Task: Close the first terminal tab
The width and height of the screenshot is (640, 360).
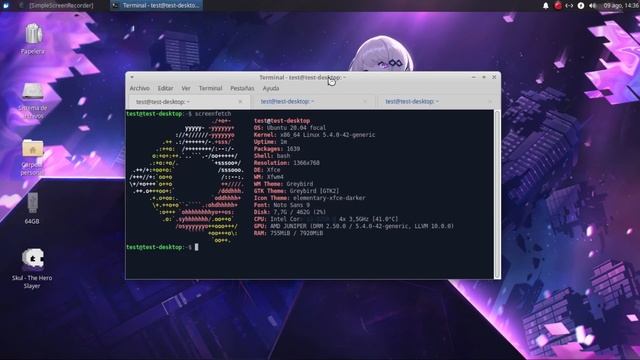Action: 240,102
